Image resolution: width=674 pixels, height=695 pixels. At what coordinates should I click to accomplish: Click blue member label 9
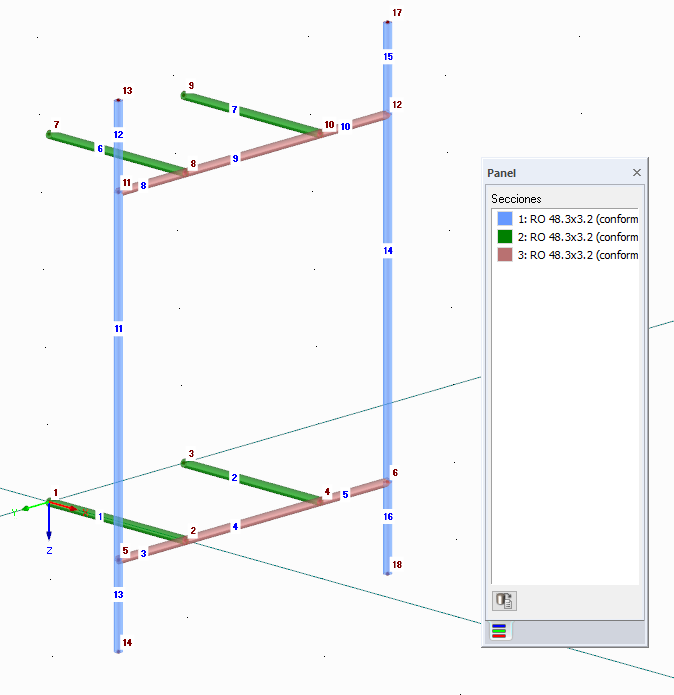tap(235, 159)
